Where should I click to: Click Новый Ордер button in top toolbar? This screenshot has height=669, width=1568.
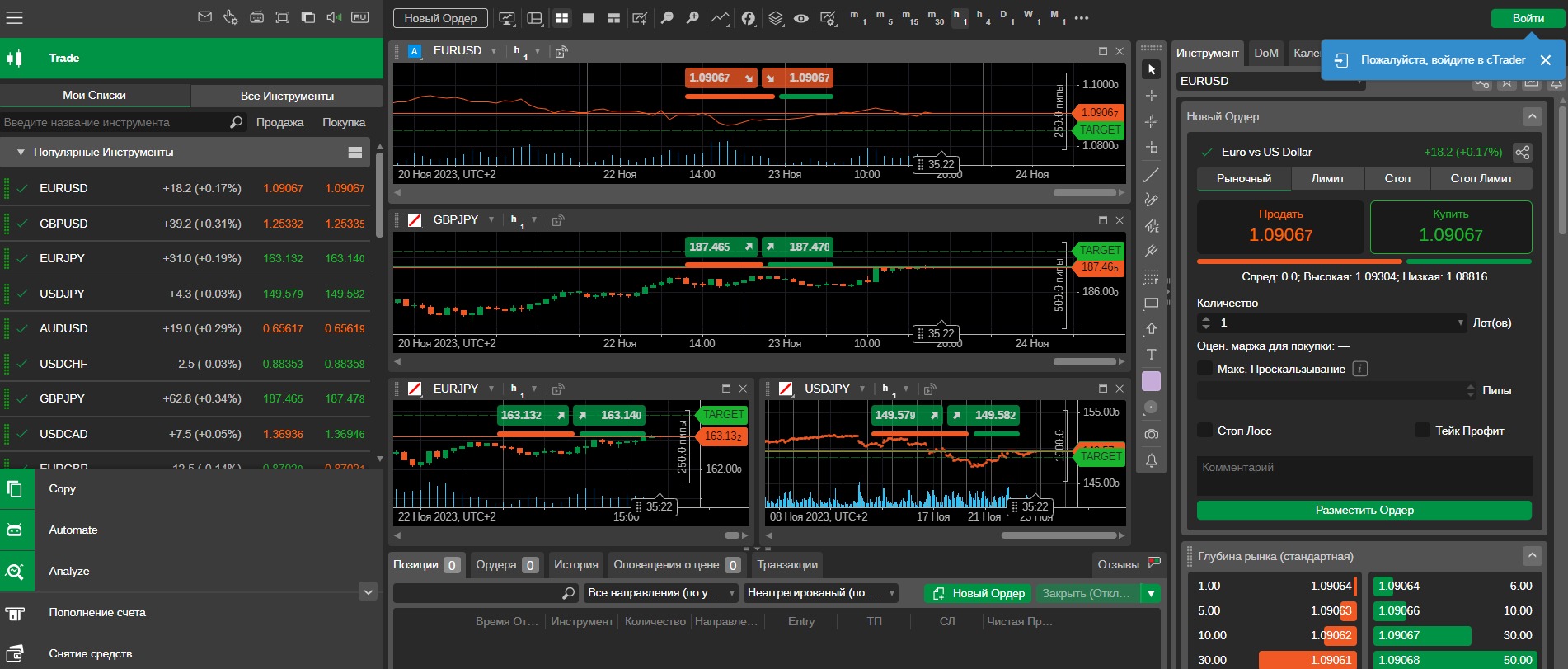tap(440, 18)
